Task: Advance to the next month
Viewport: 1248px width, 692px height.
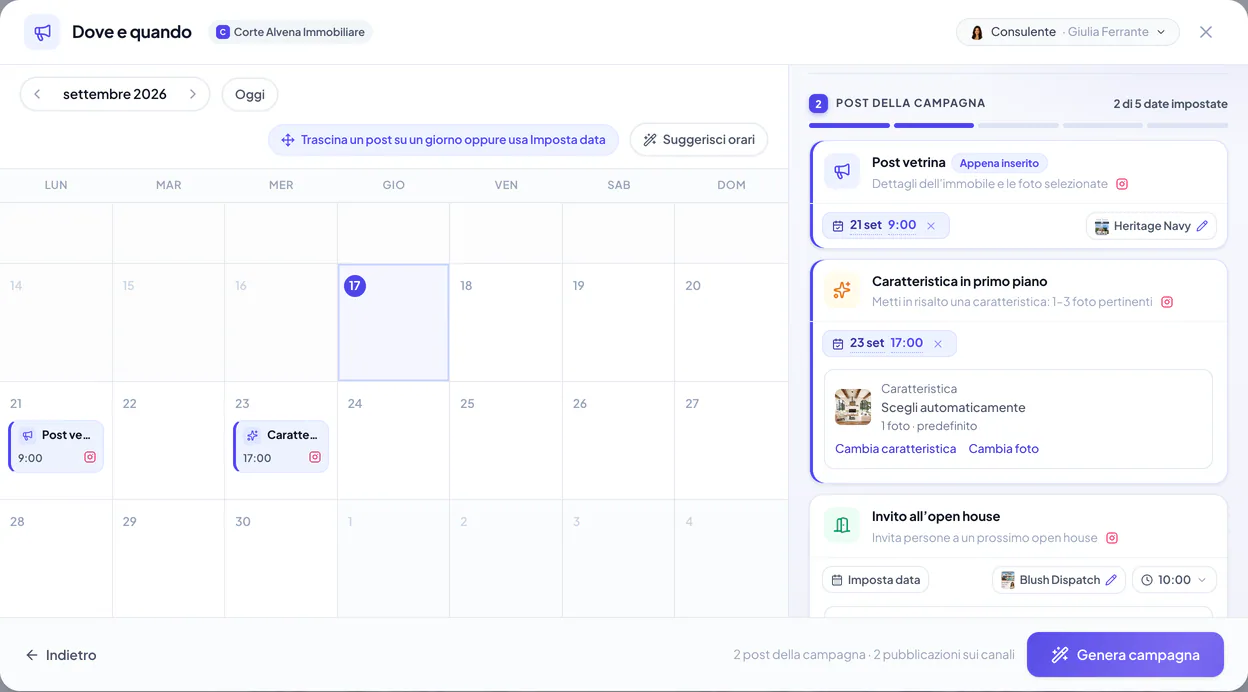Action: pos(193,94)
